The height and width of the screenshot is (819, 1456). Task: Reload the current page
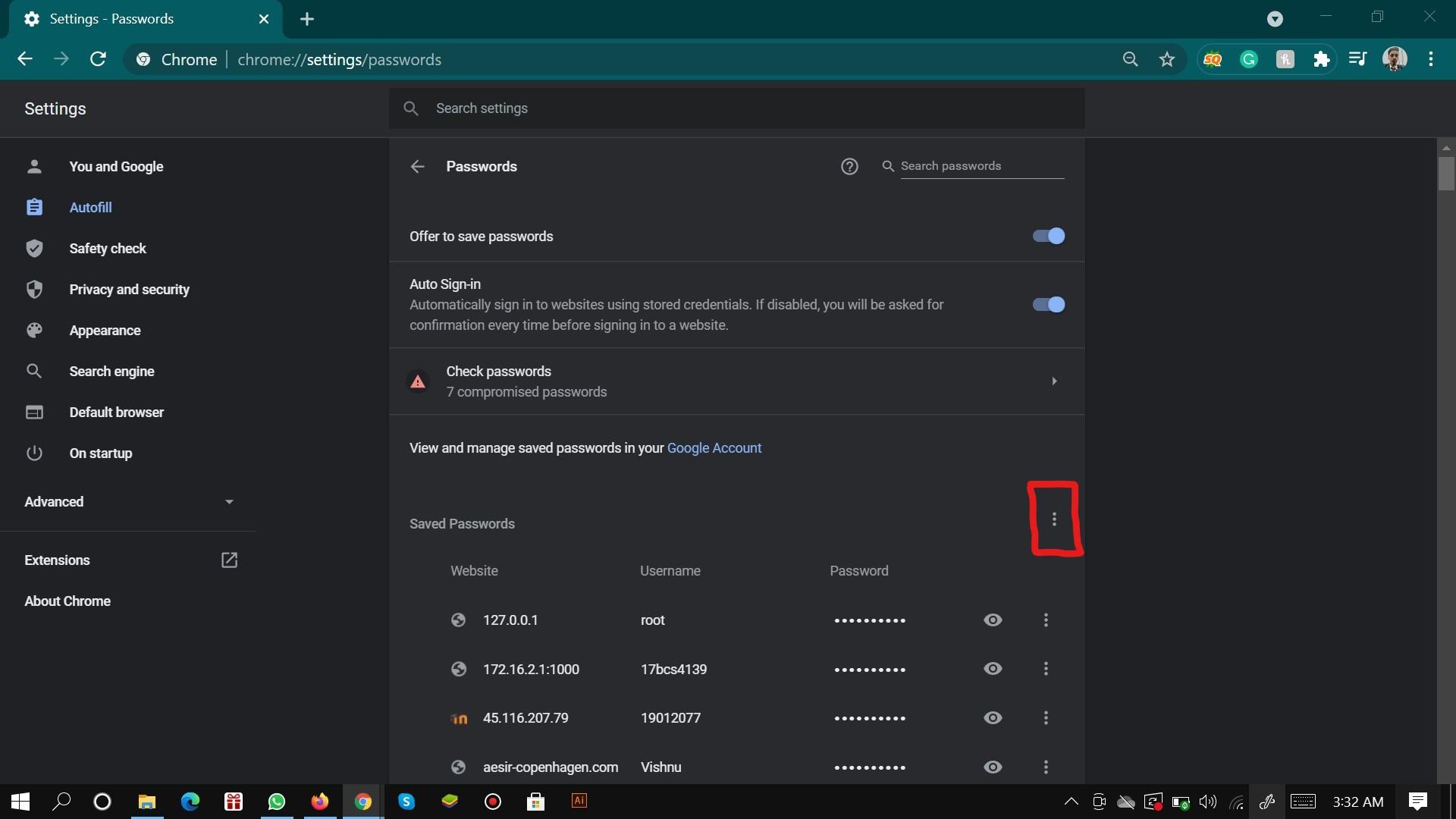[x=98, y=59]
